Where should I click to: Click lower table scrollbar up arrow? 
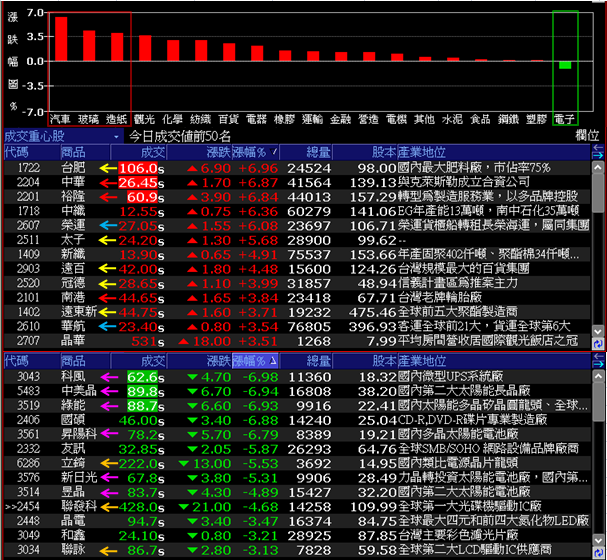[598, 376]
